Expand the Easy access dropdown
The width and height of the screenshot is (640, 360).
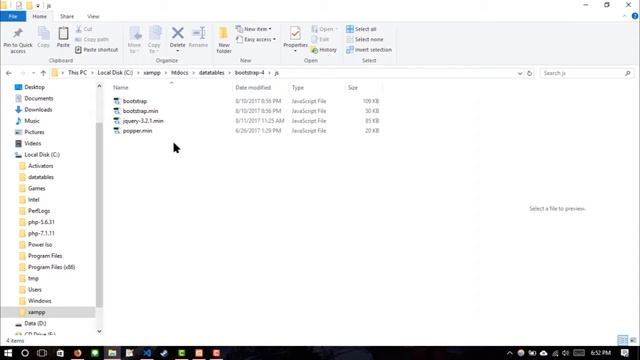(x=256, y=39)
